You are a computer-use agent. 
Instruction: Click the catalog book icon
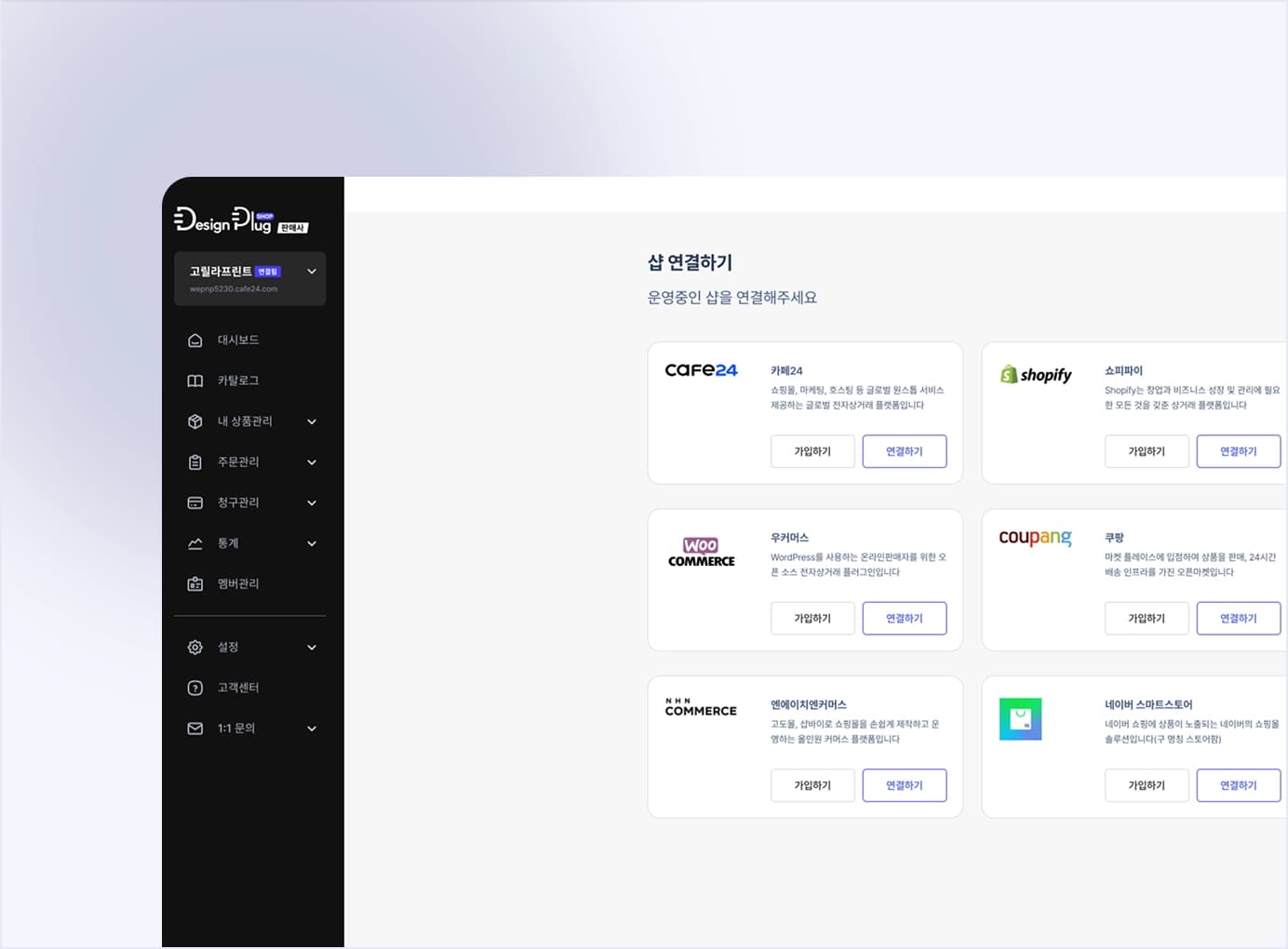click(195, 381)
